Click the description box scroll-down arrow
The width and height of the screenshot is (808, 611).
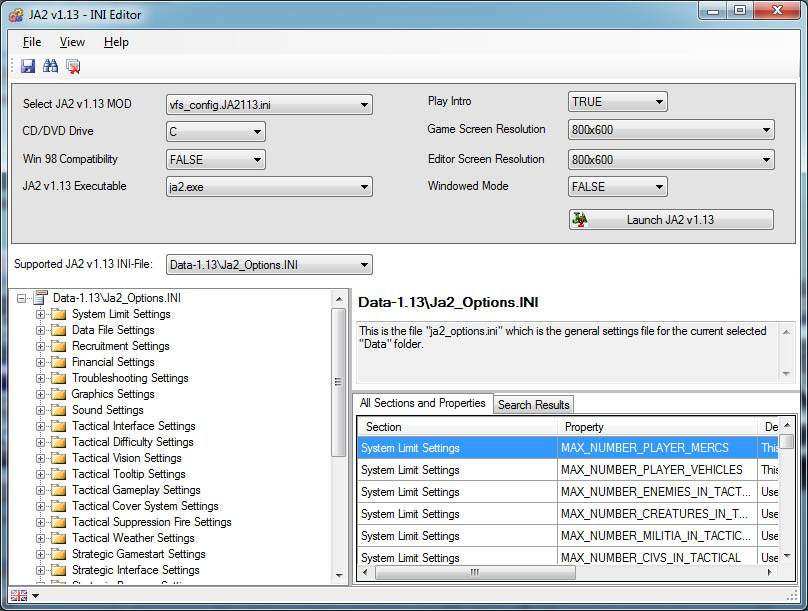coord(786,374)
